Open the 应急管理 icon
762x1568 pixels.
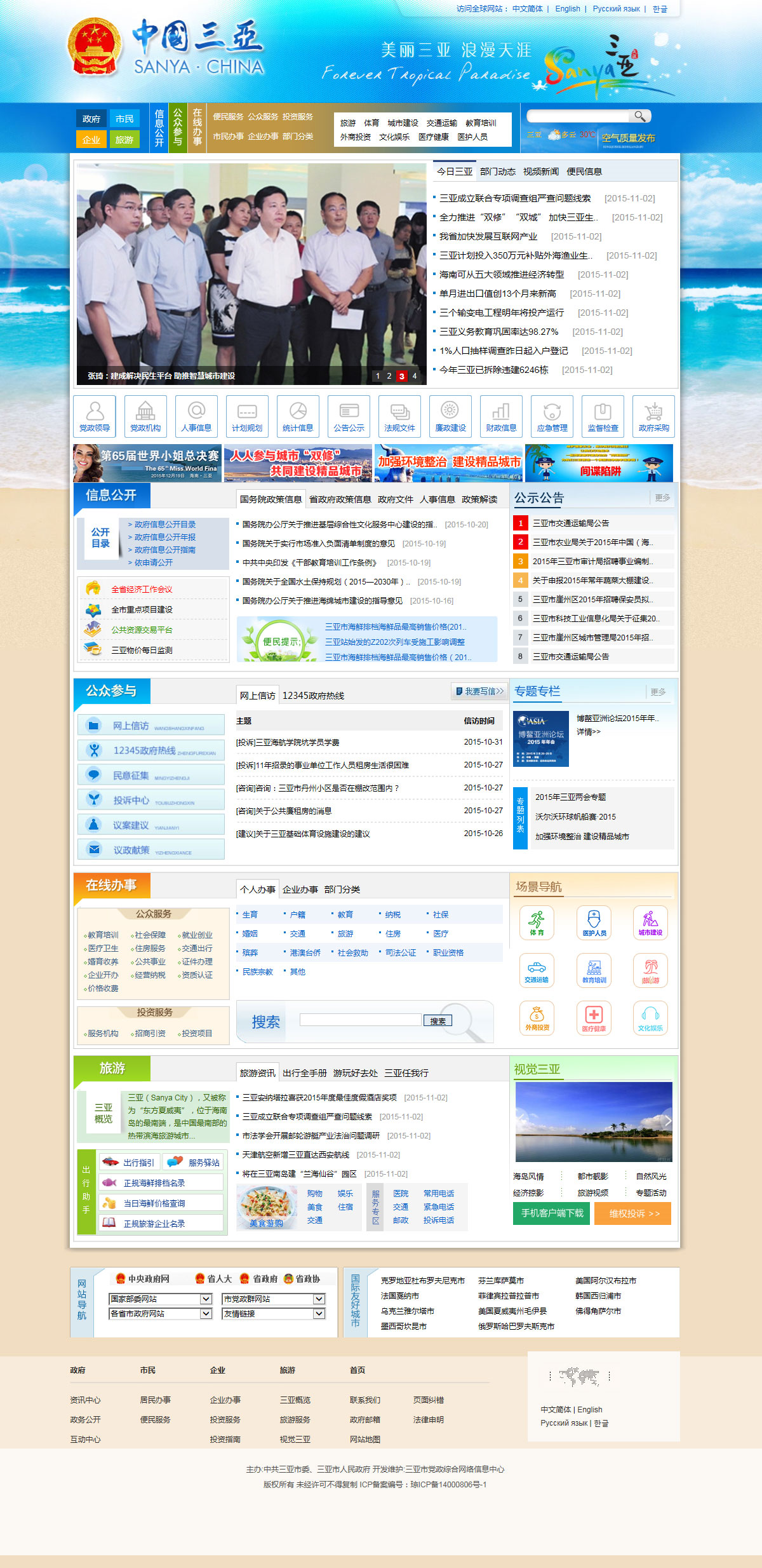(x=552, y=416)
